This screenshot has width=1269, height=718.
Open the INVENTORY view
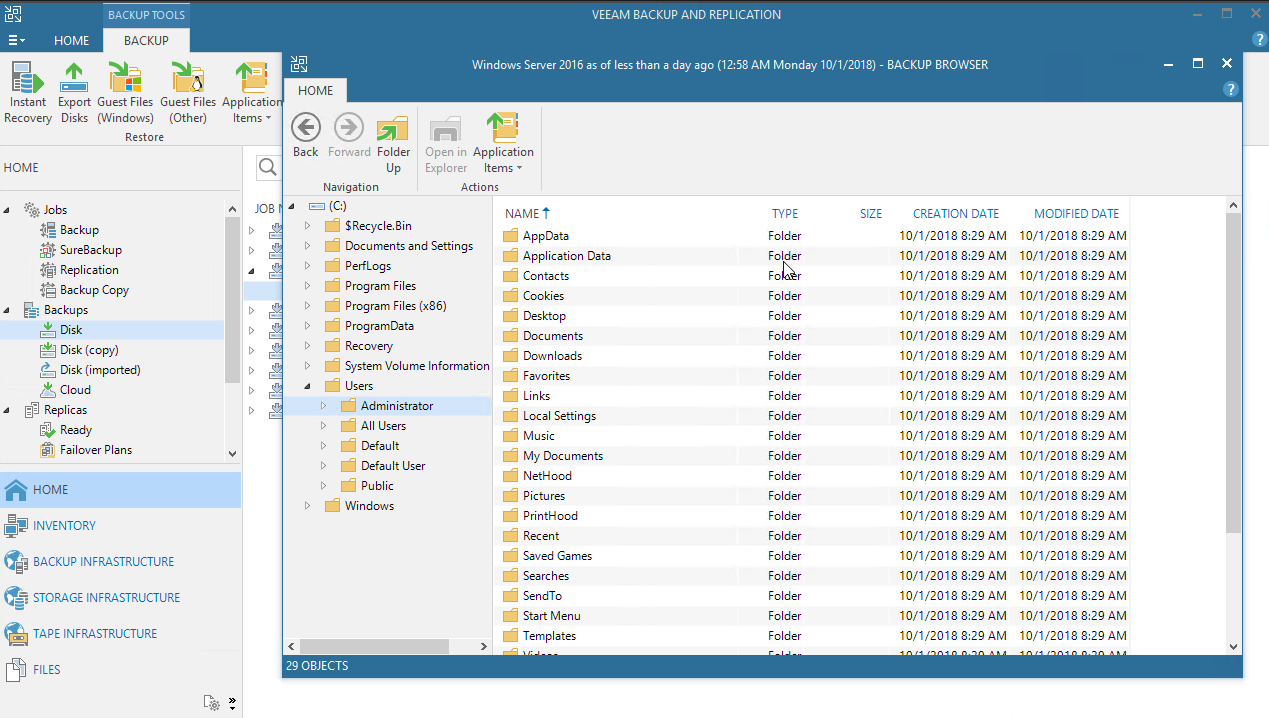[x=120, y=526]
